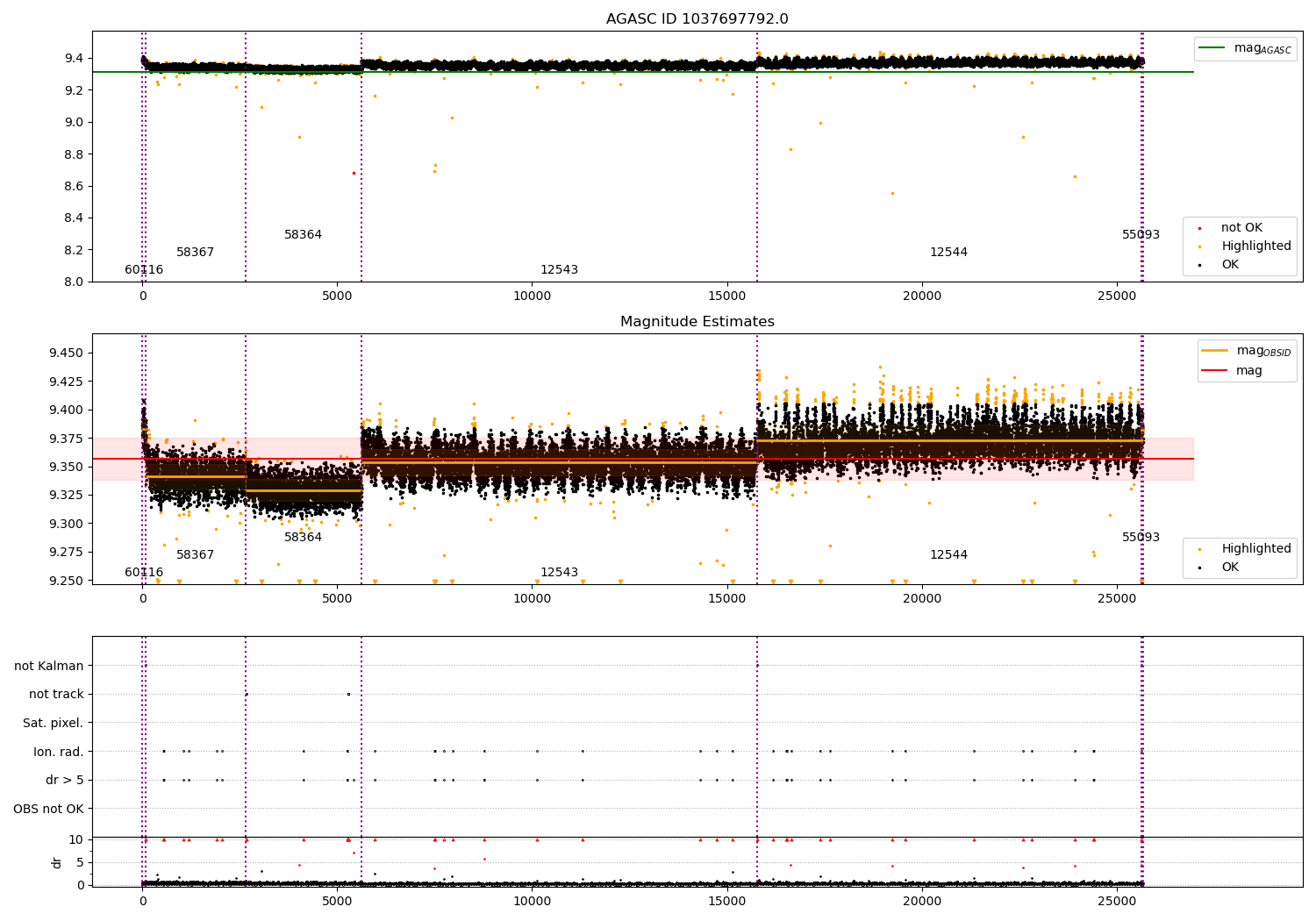This screenshot has width=1316, height=921.
Task: Click y-axis tick 8.0 in AGASC ID plot
Action: tap(74, 282)
